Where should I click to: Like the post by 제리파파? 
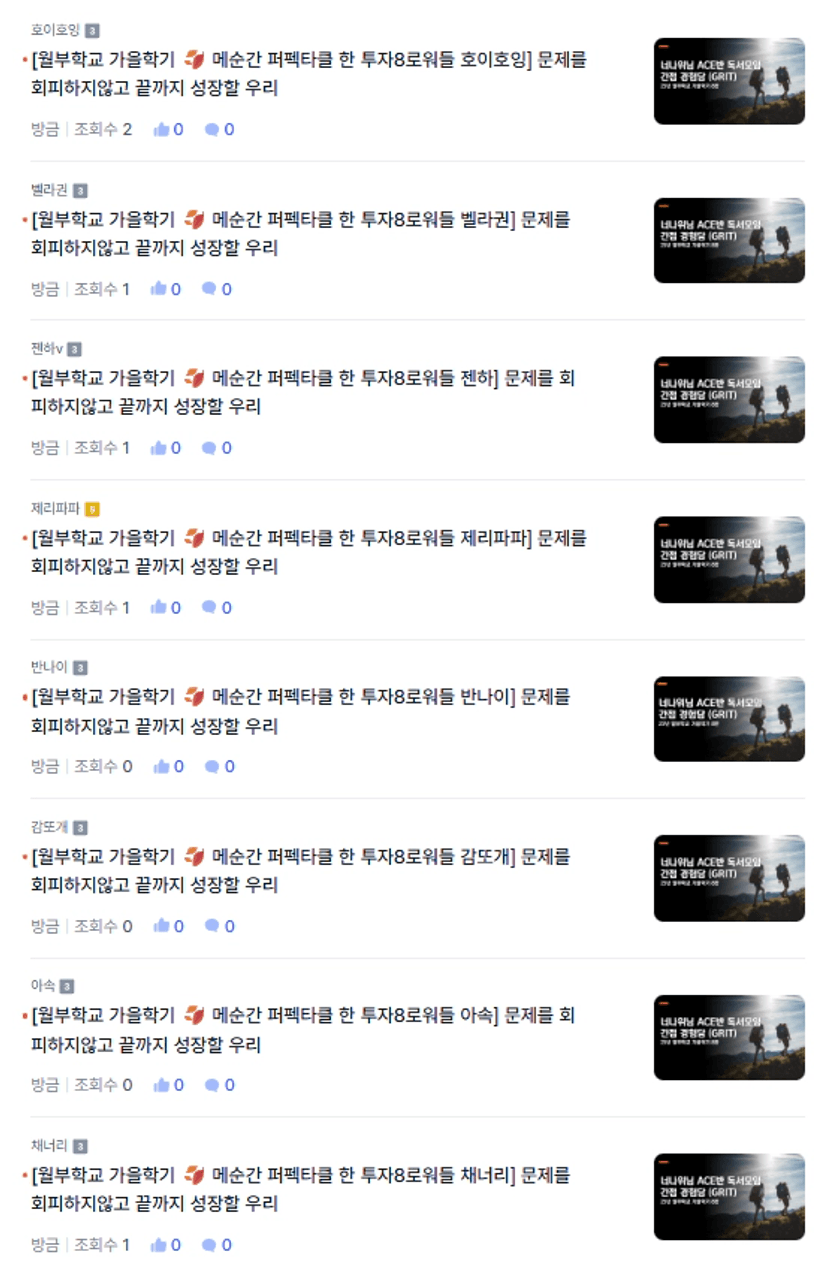(158, 607)
